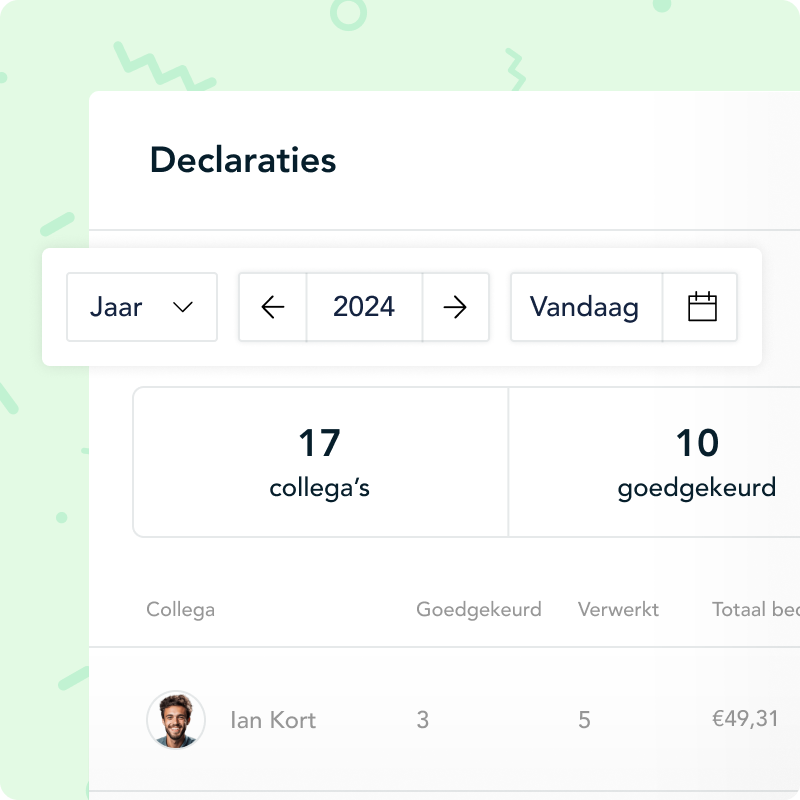
Task: Go to the previous year with the left arrow
Action: [x=273, y=307]
